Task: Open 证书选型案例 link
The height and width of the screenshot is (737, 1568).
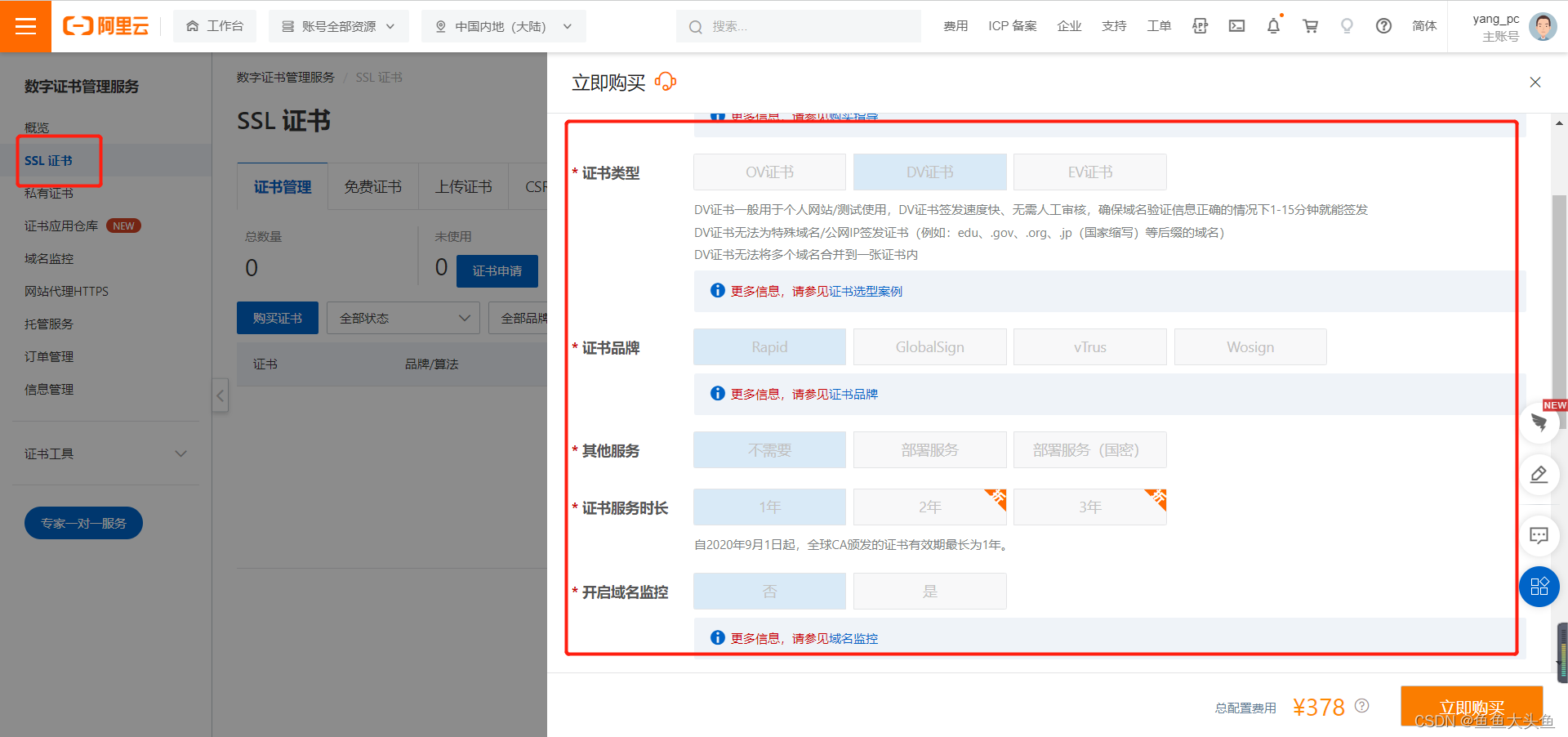Action: pyautogui.click(x=866, y=292)
